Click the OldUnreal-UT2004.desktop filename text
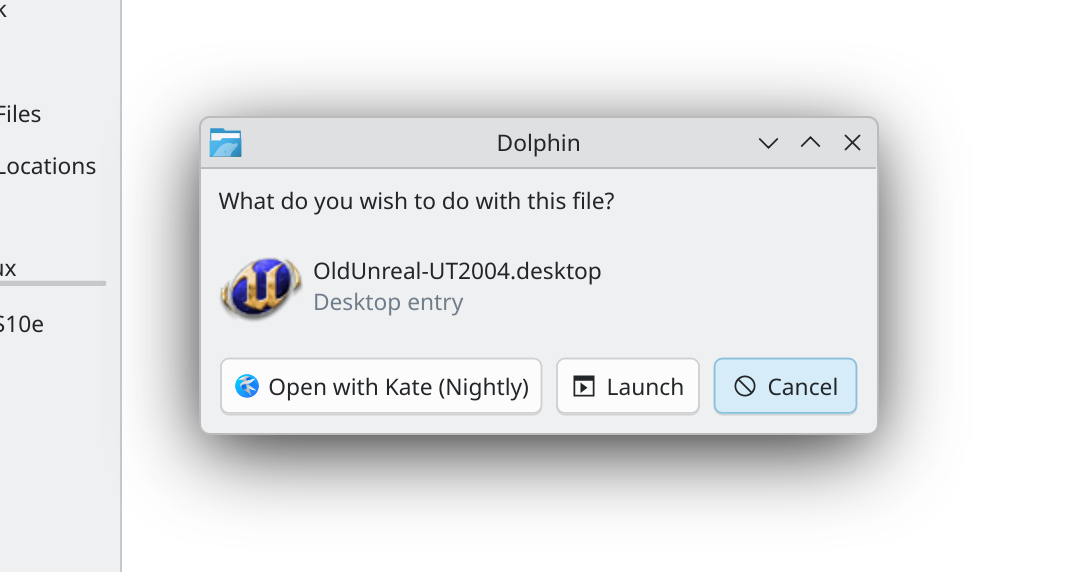Image resolution: width=1073 pixels, height=572 pixels. point(457,271)
